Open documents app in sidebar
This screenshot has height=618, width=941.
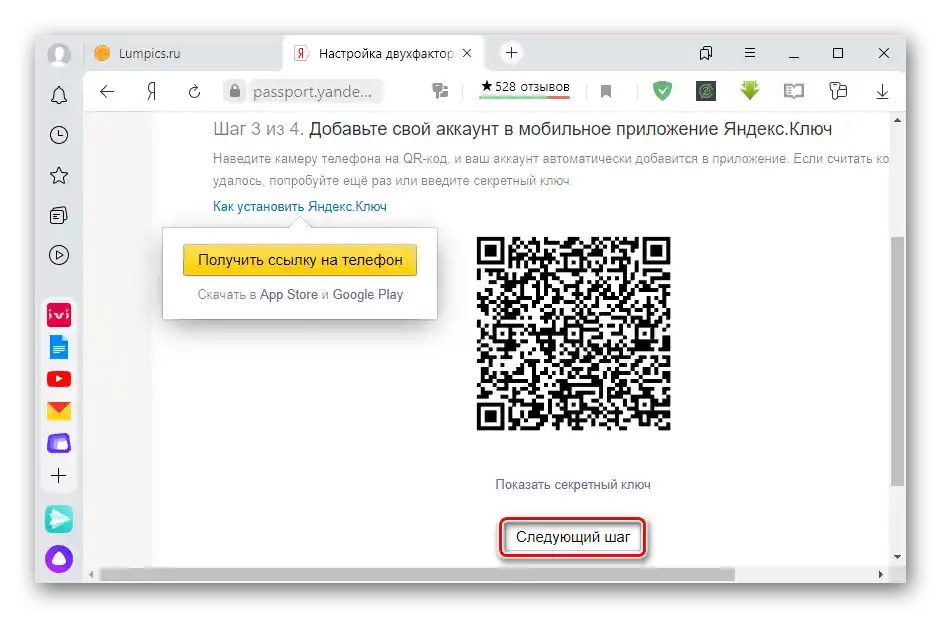(59, 347)
